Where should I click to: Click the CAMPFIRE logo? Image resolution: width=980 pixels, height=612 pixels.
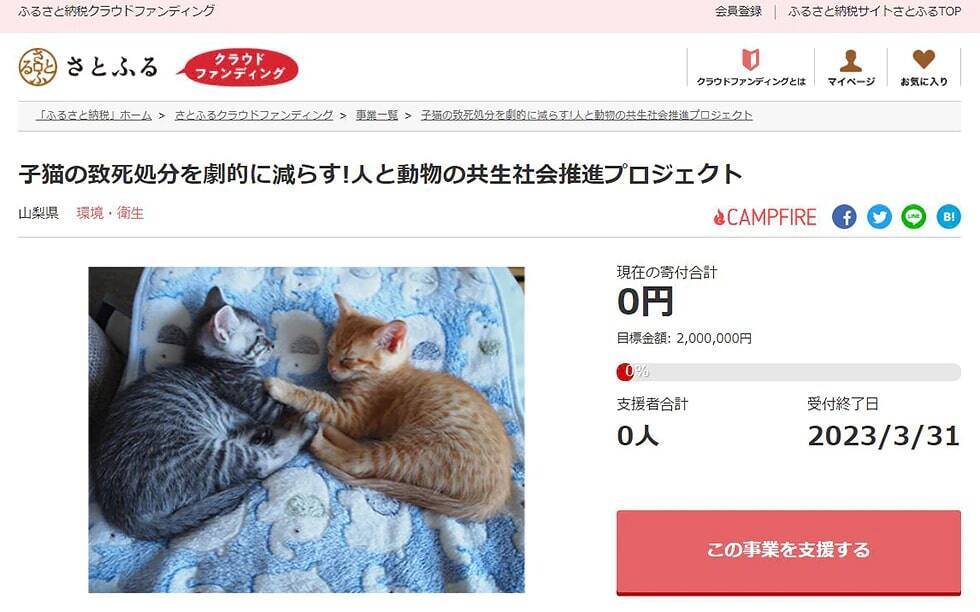tap(765, 217)
